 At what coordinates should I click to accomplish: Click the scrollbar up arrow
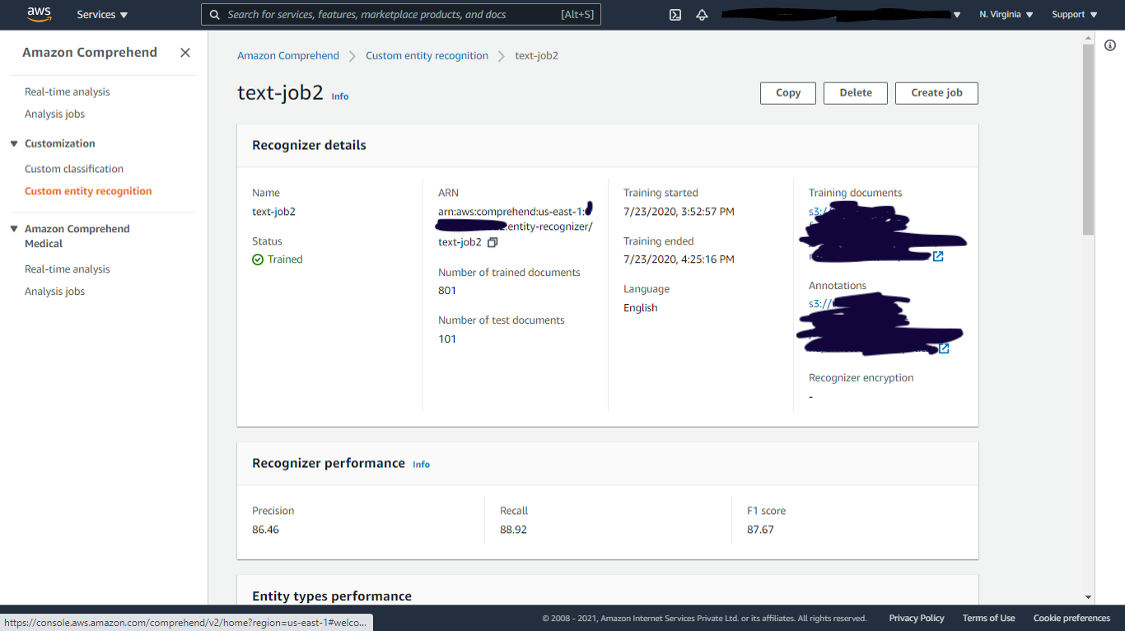tap(1088, 37)
